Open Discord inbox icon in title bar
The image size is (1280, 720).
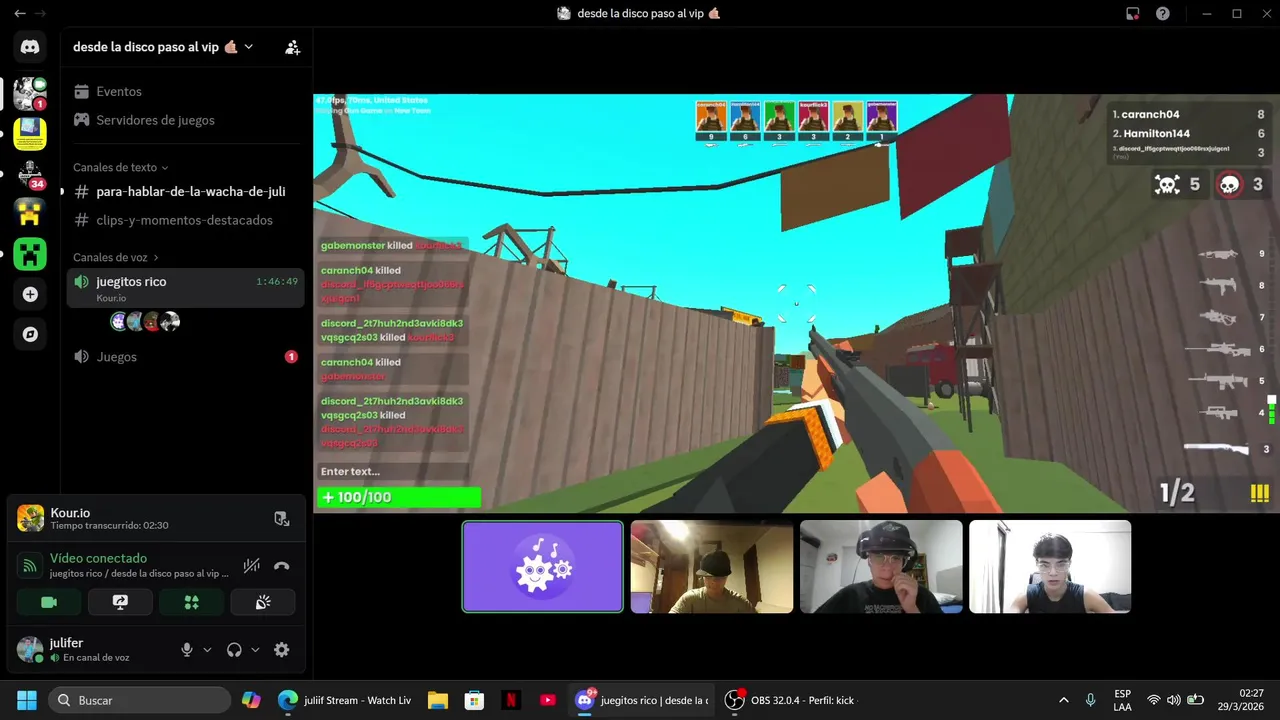(x=1133, y=13)
